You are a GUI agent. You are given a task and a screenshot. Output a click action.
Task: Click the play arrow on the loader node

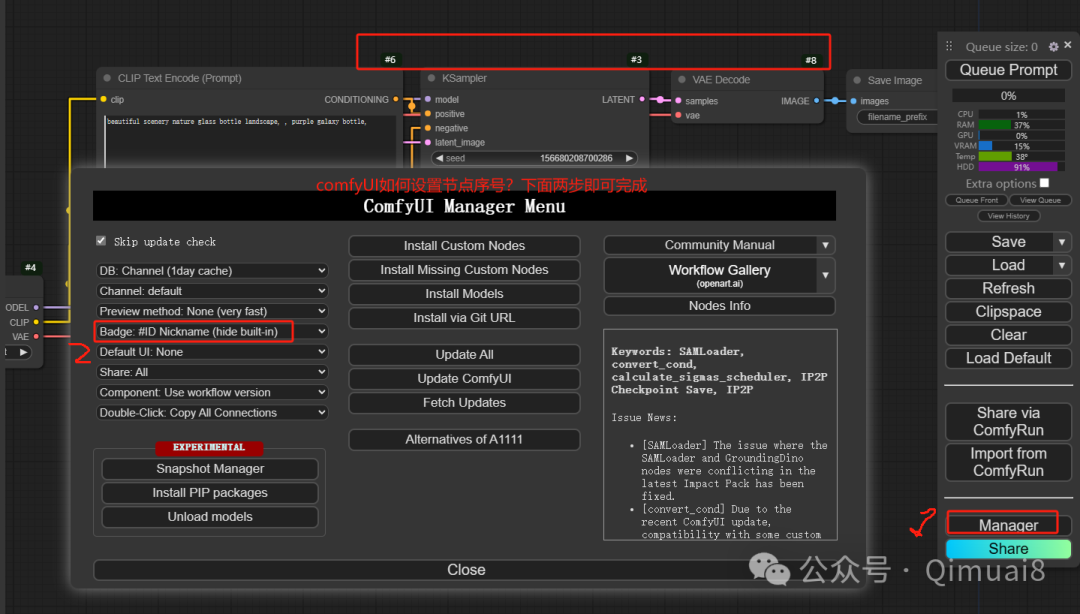(x=23, y=352)
